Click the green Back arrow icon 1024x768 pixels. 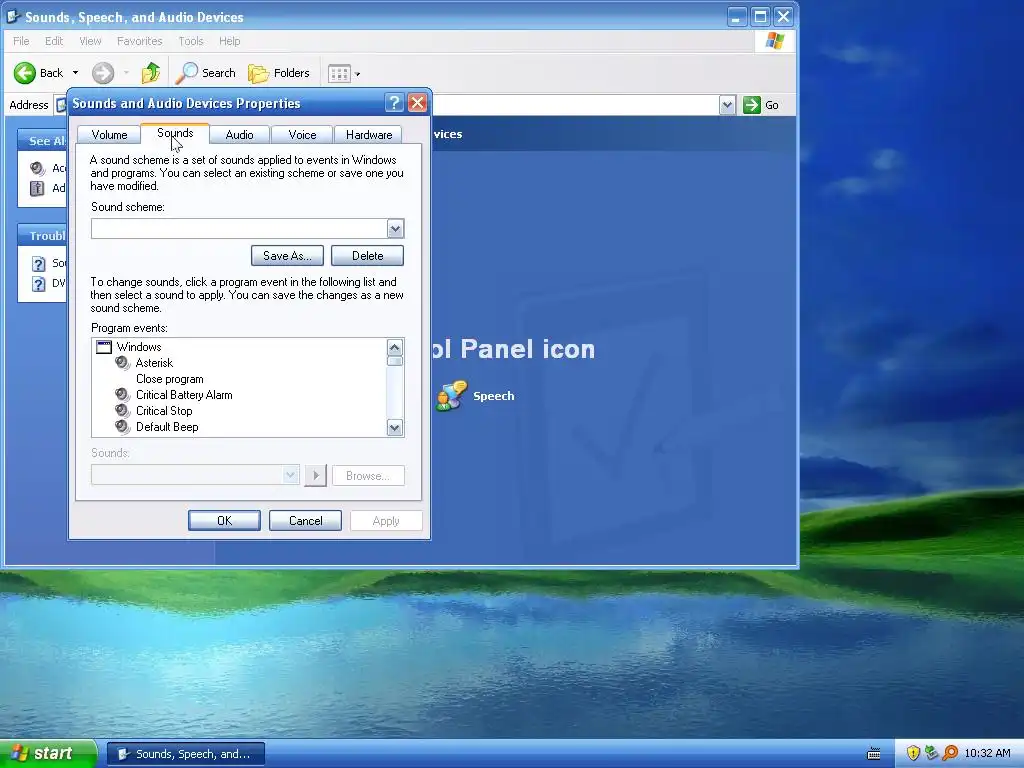tap(25, 73)
